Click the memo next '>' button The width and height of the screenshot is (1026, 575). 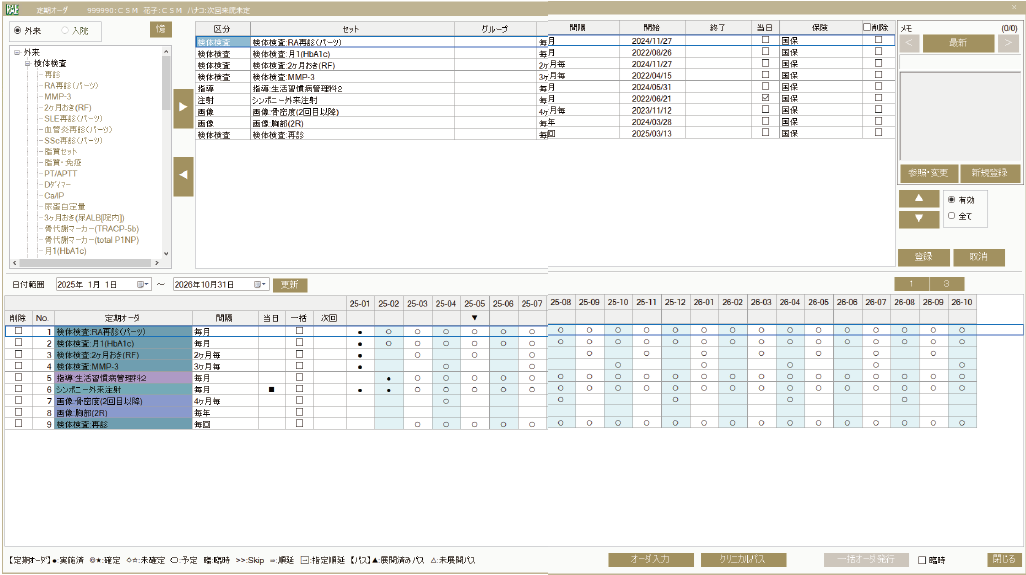(x=1008, y=43)
